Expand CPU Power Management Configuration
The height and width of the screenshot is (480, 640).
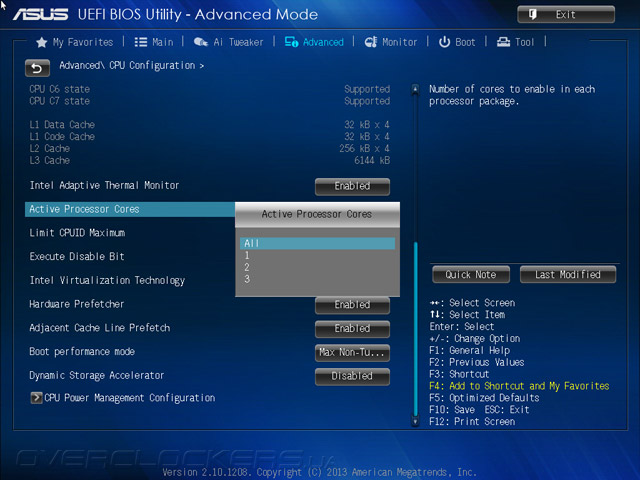122,398
